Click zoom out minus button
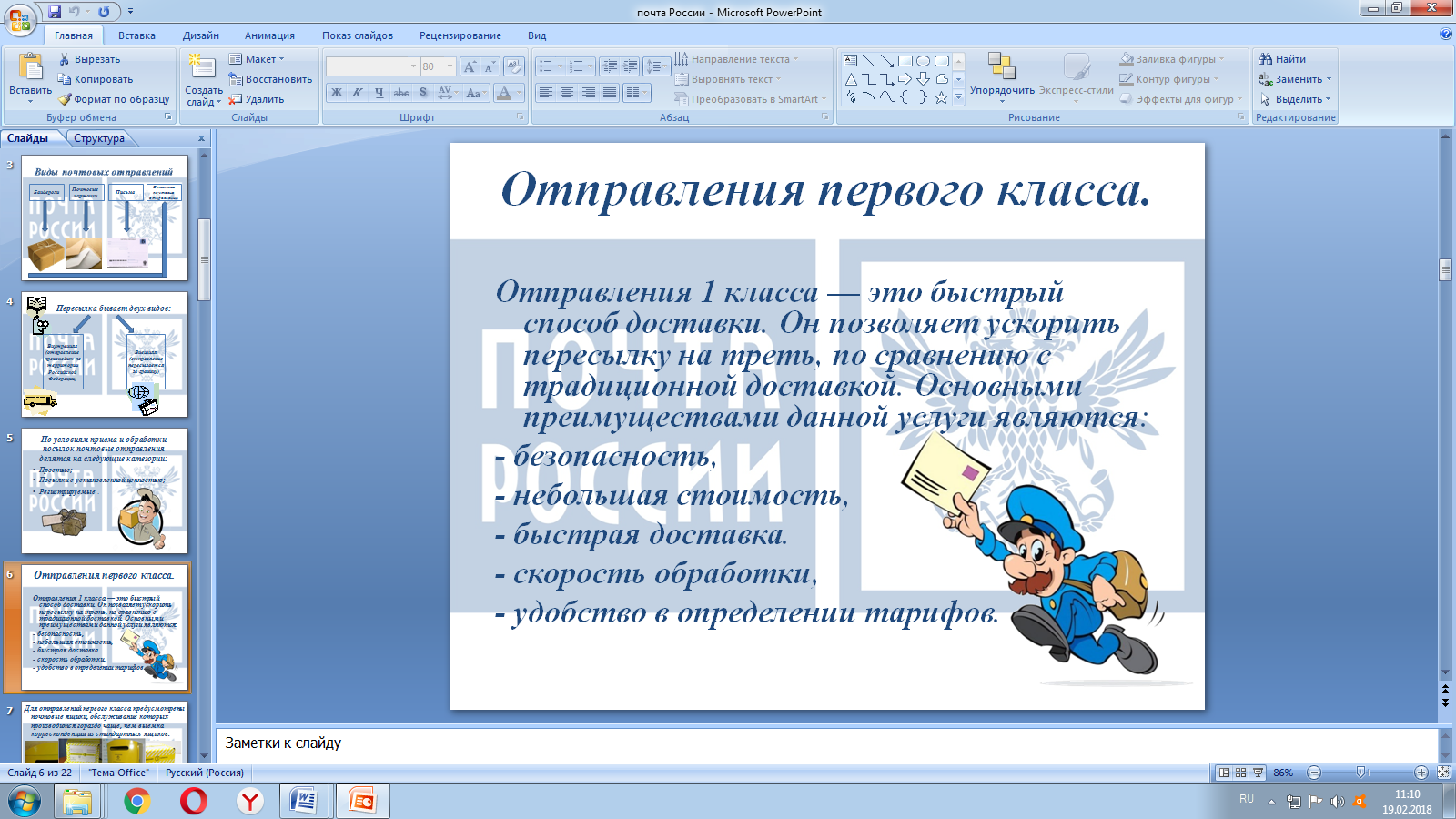Image resolution: width=1456 pixels, height=819 pixels. pos(1314,773)
